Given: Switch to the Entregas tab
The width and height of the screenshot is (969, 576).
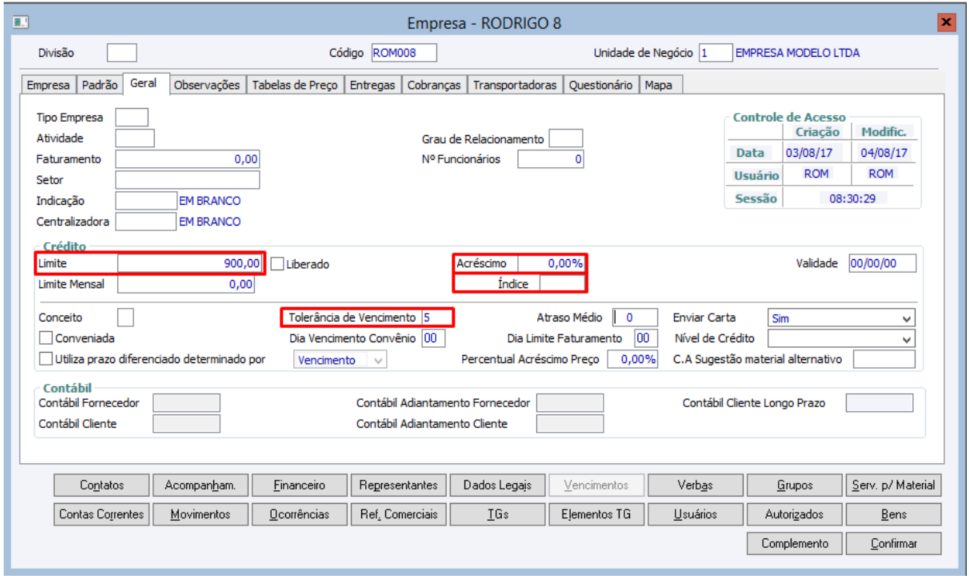Looking at the screenshot, I should tap(373, 85).
